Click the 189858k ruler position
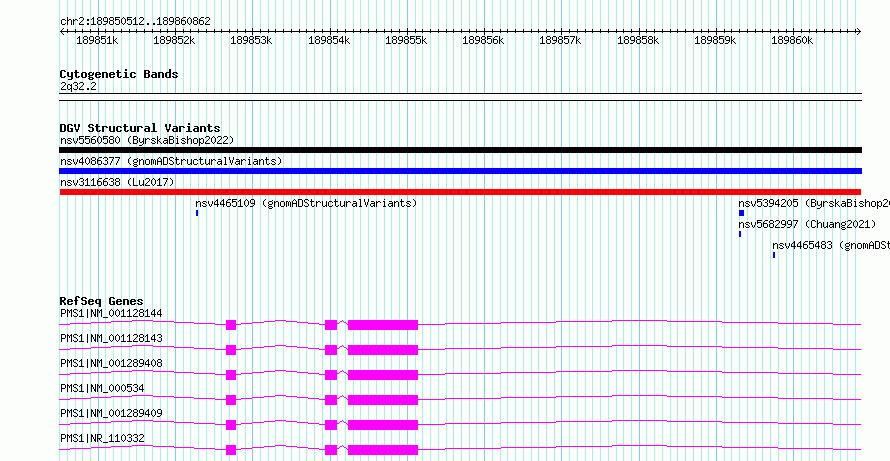 tap(638, 40)
